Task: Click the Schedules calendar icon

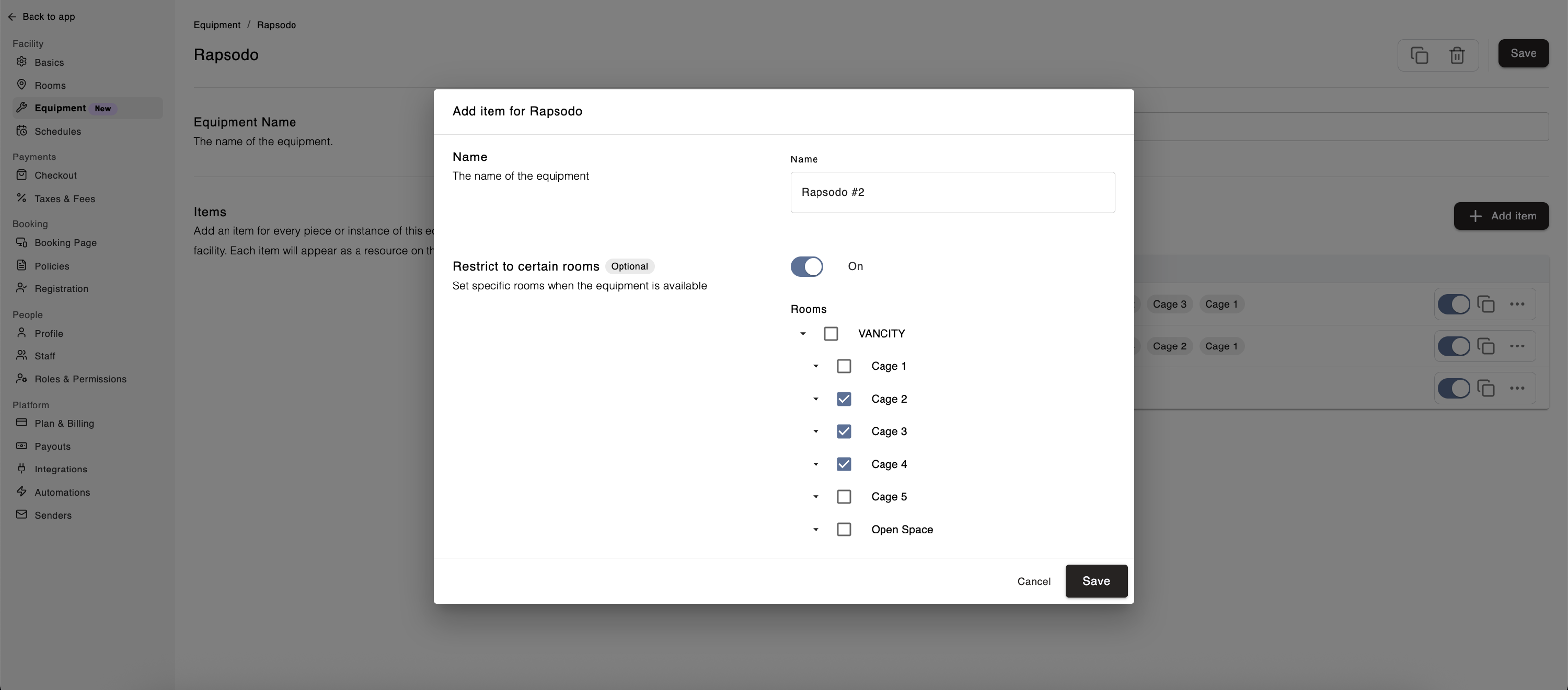Action: 22,131
